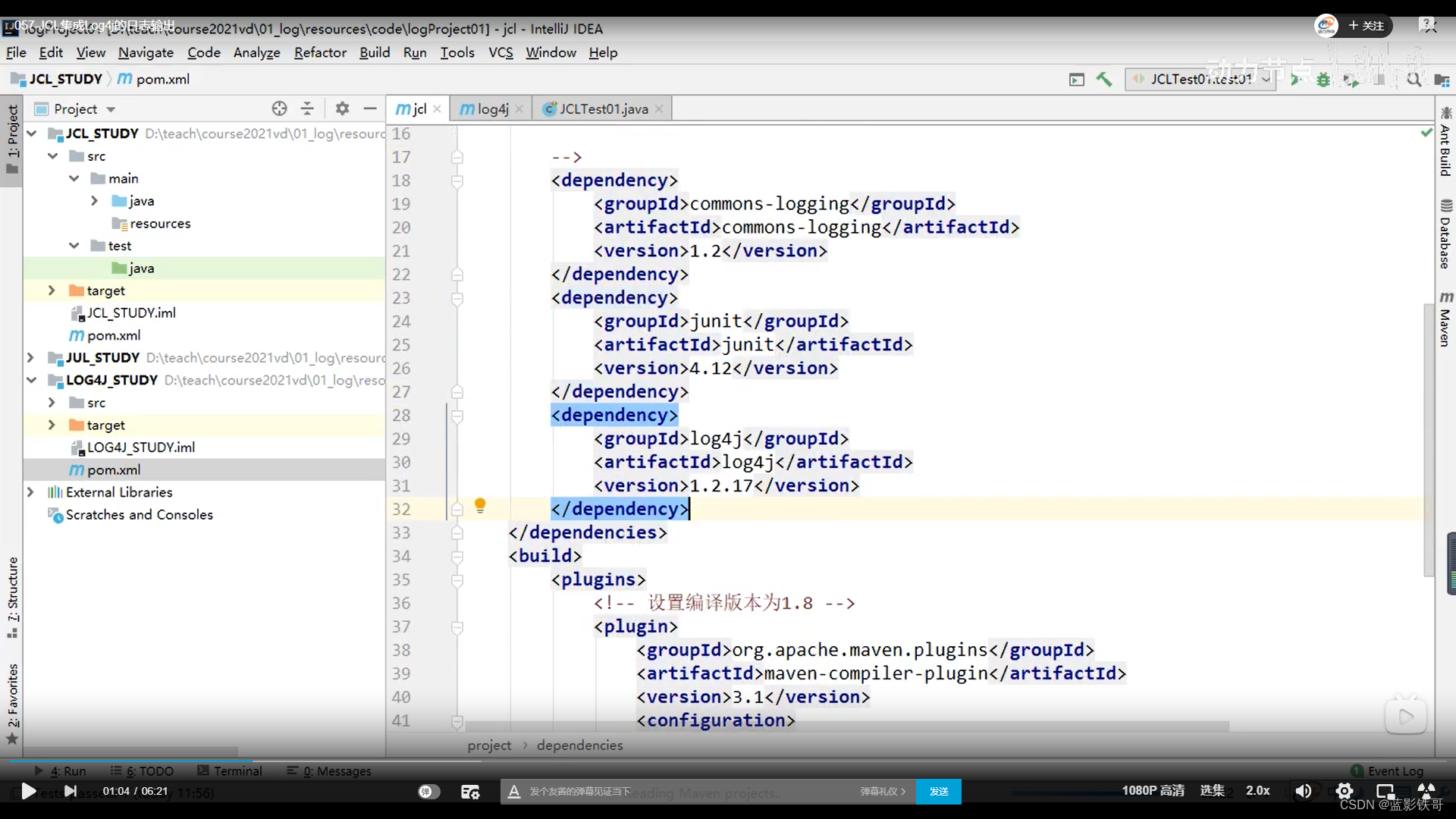Mute the video with the volume icon
The image size is (1456, 819).
click(x=1303, y=791)
